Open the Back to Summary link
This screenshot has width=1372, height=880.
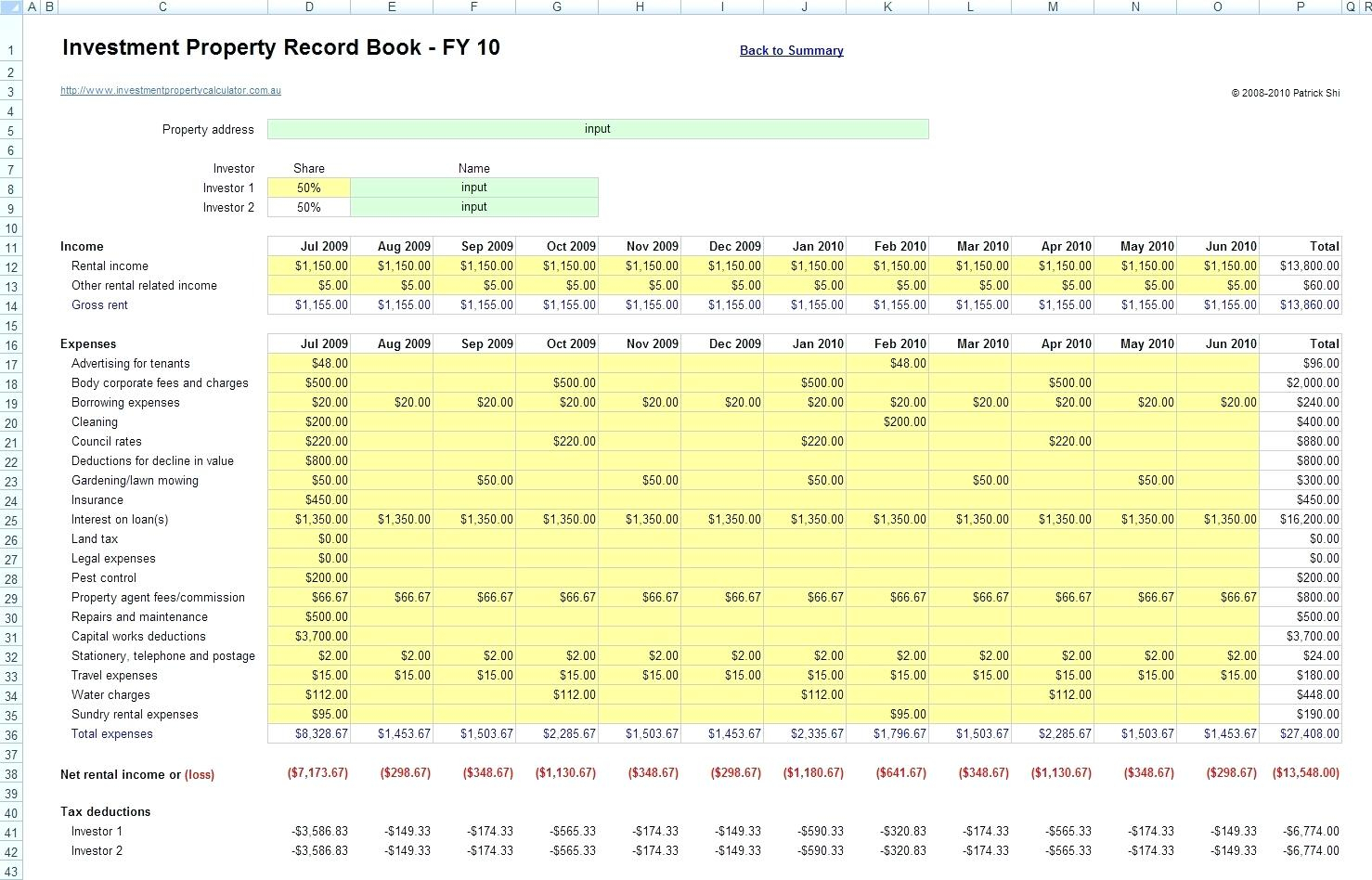coord(791,51)
